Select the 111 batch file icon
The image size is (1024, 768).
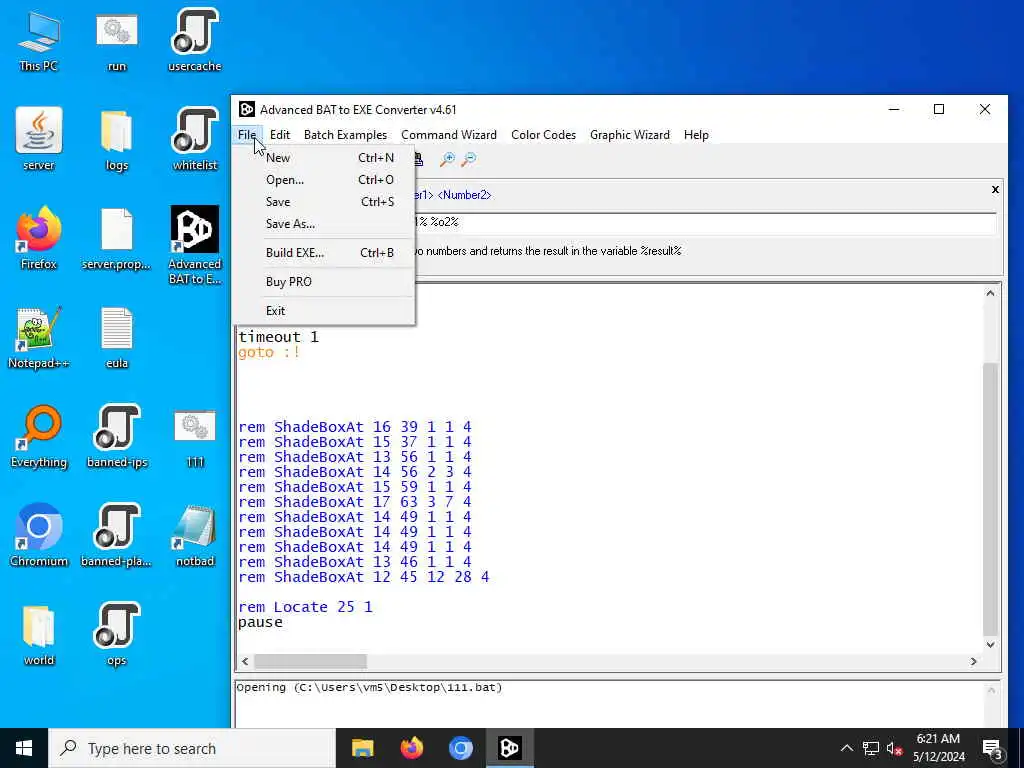point(195,439)
